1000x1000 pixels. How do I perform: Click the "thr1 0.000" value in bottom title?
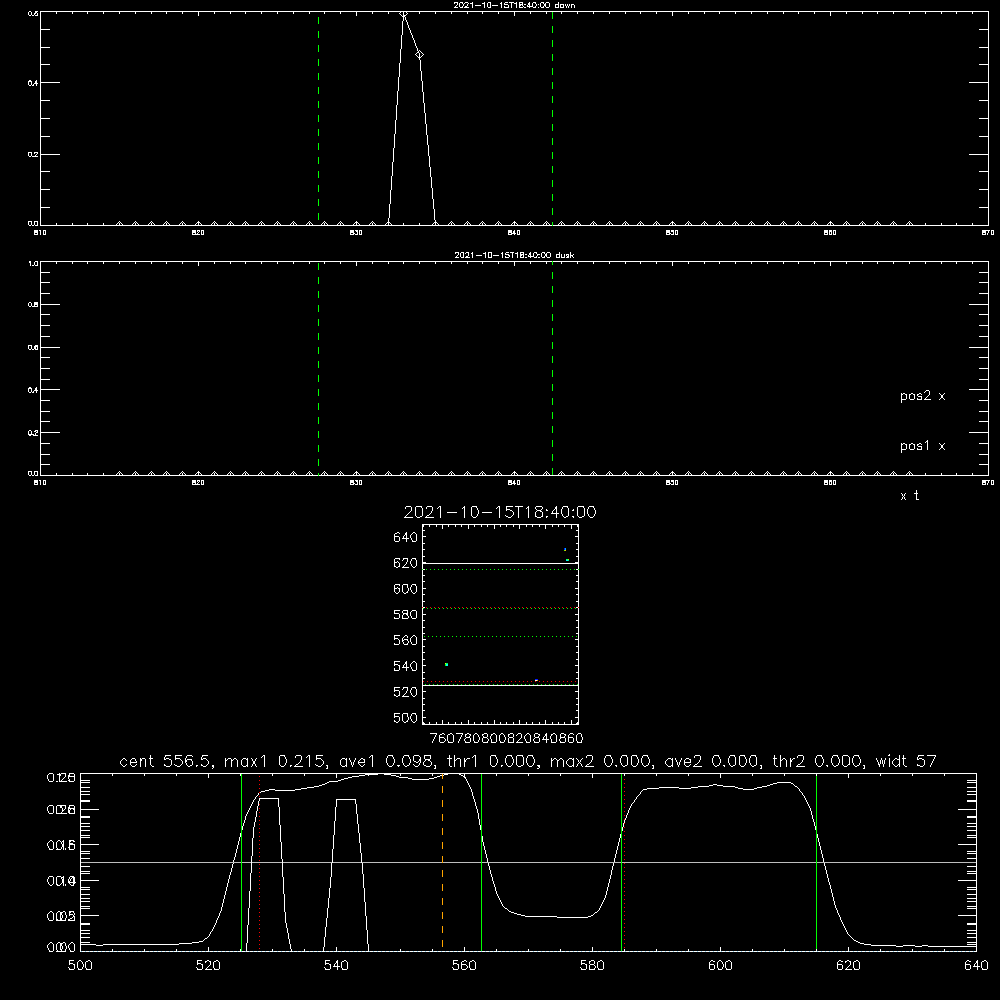click(490, 761)
